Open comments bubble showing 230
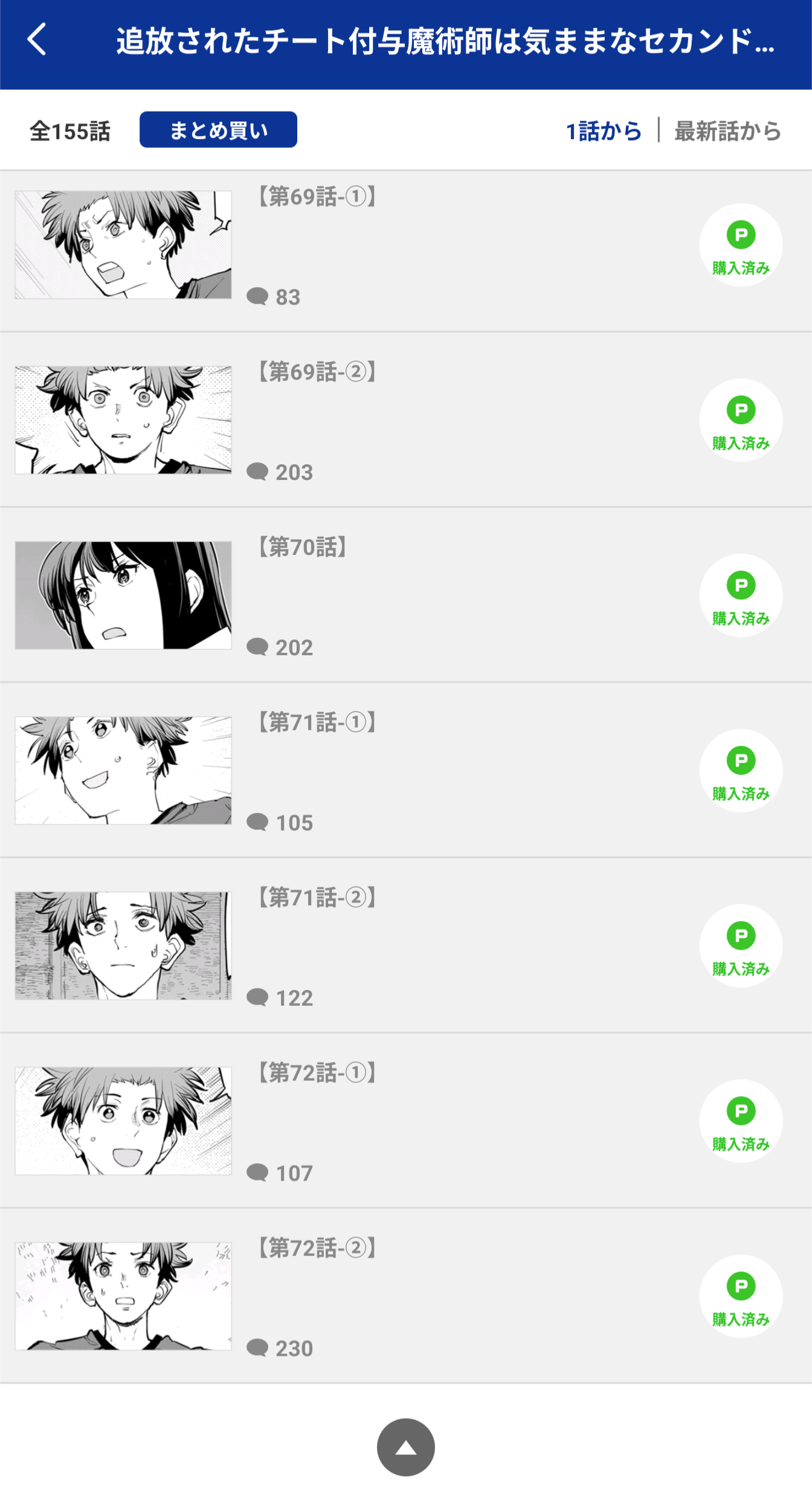This screenshot has width=812, height=1487. point(280,1349)
